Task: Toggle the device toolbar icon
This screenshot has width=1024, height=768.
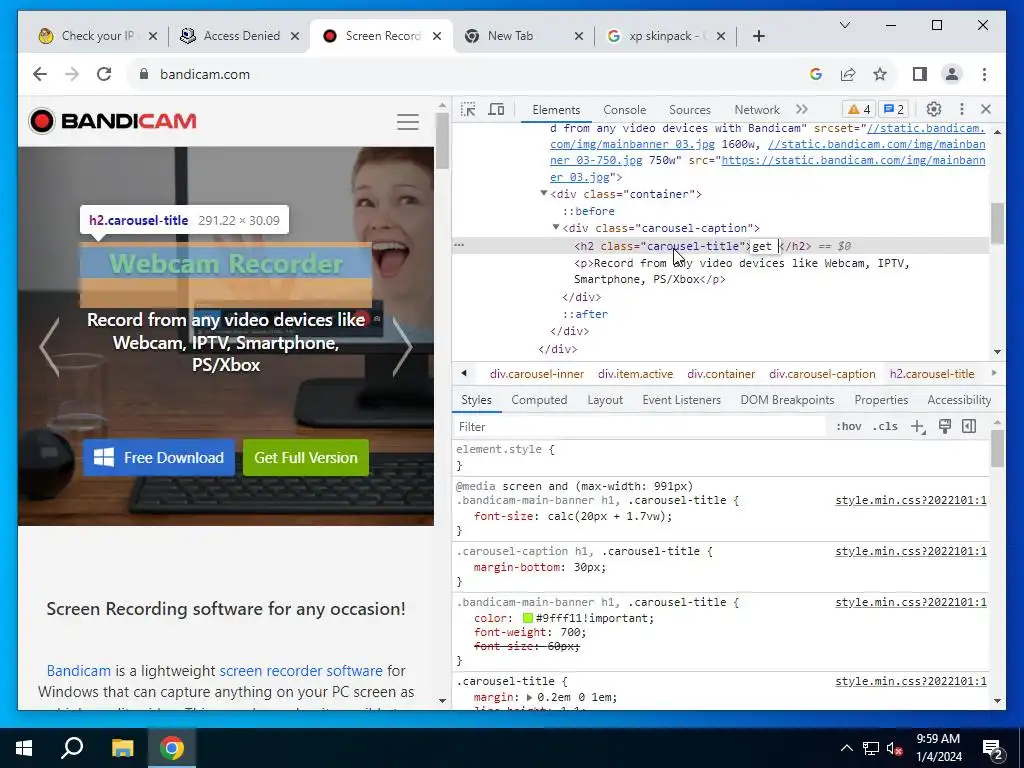Action: pos(496,109)
